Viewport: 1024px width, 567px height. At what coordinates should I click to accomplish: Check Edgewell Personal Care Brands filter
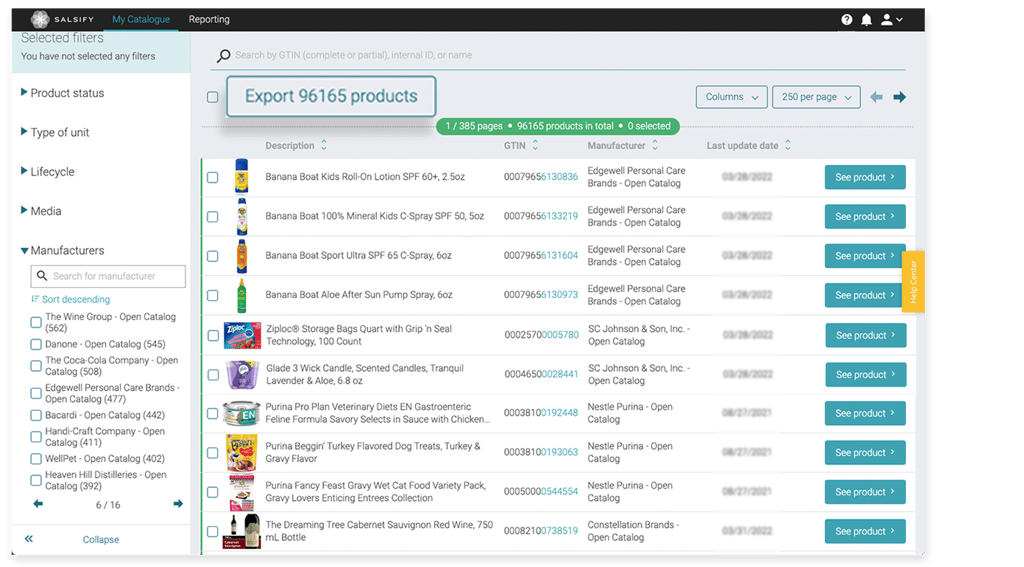point(36,393)
